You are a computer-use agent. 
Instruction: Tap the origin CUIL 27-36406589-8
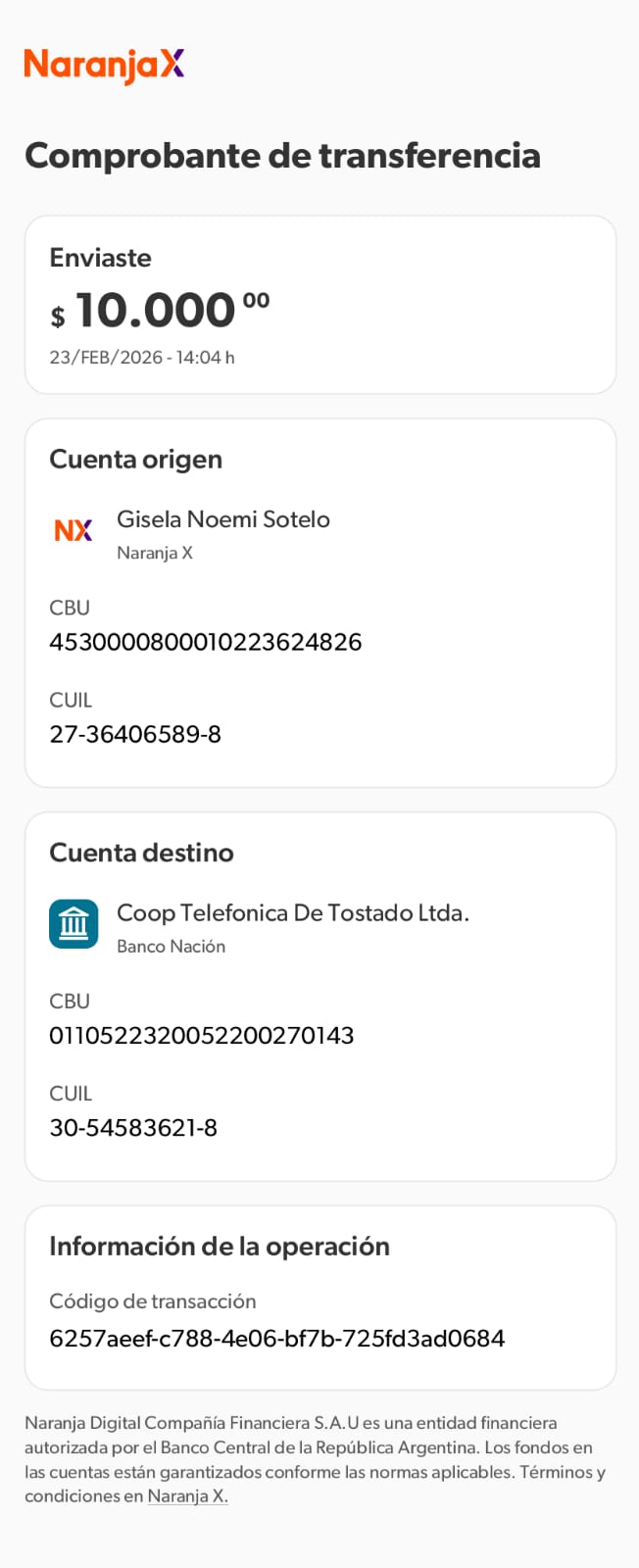tap(135, 734)
